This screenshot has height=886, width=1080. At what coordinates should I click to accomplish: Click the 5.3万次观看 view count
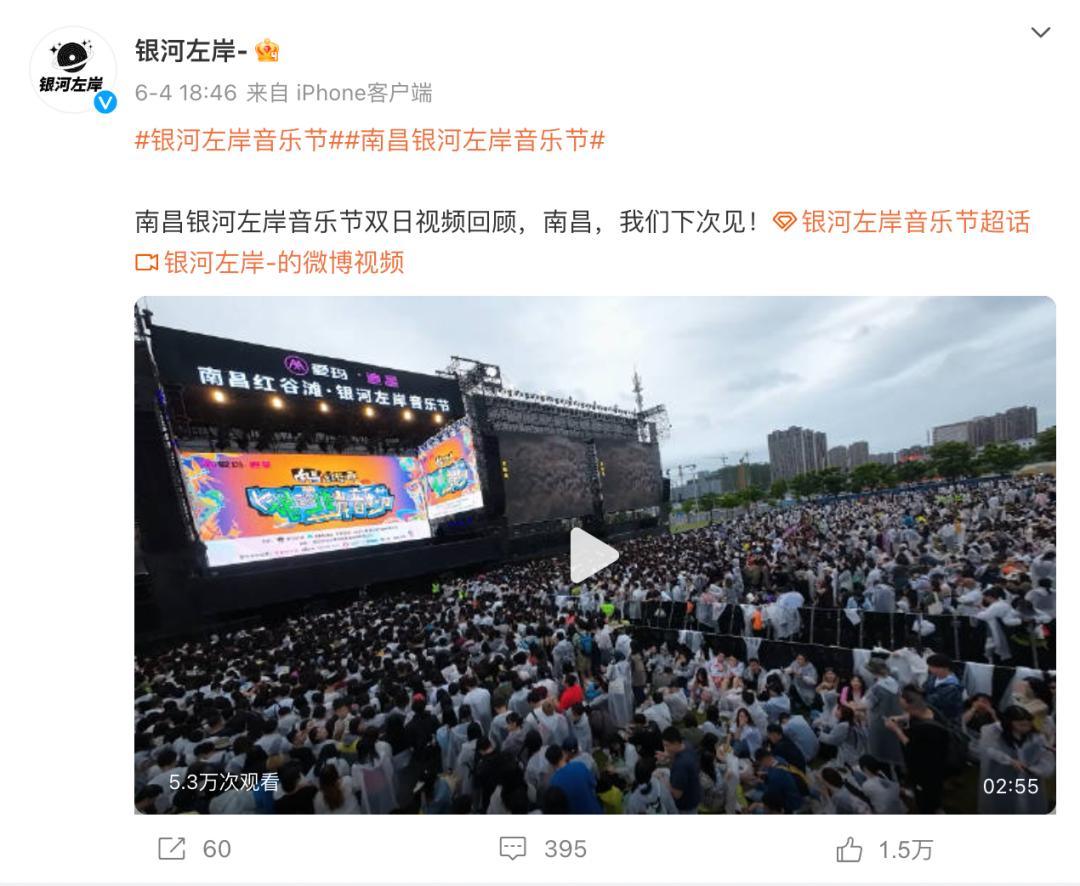point(224,782)
